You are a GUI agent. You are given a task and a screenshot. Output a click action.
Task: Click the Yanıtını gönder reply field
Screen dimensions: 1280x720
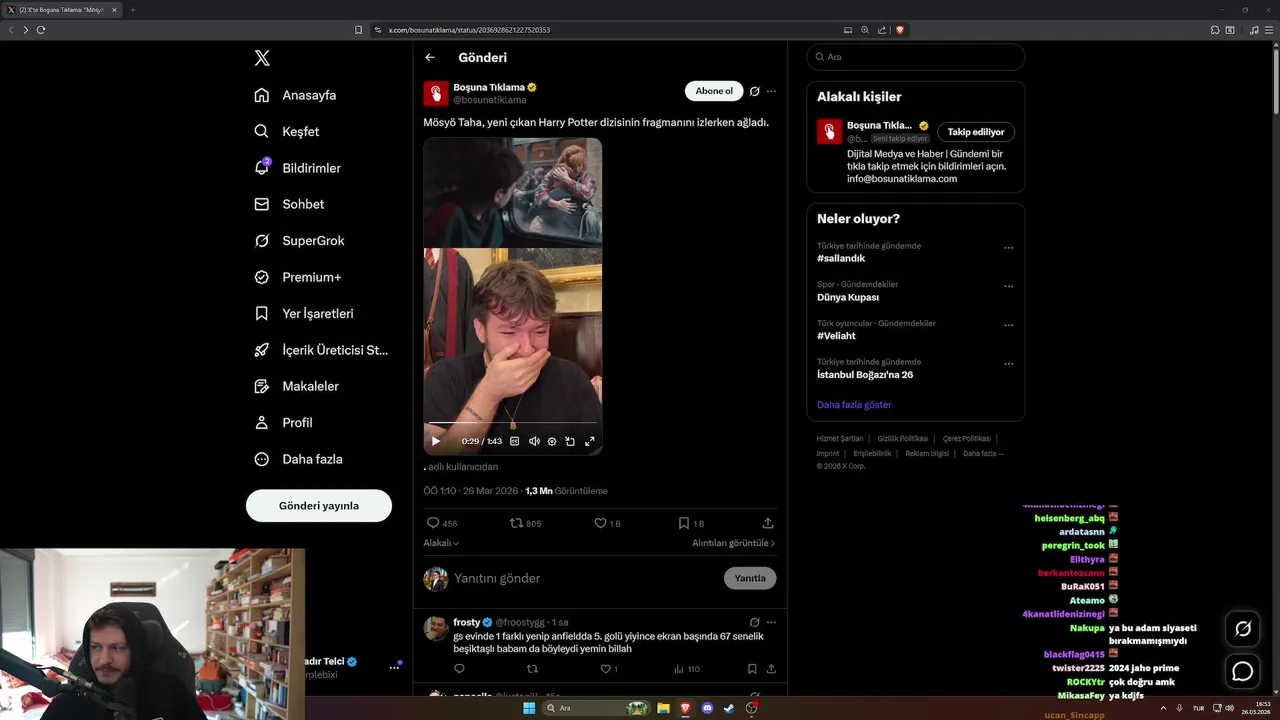[585, 578]
